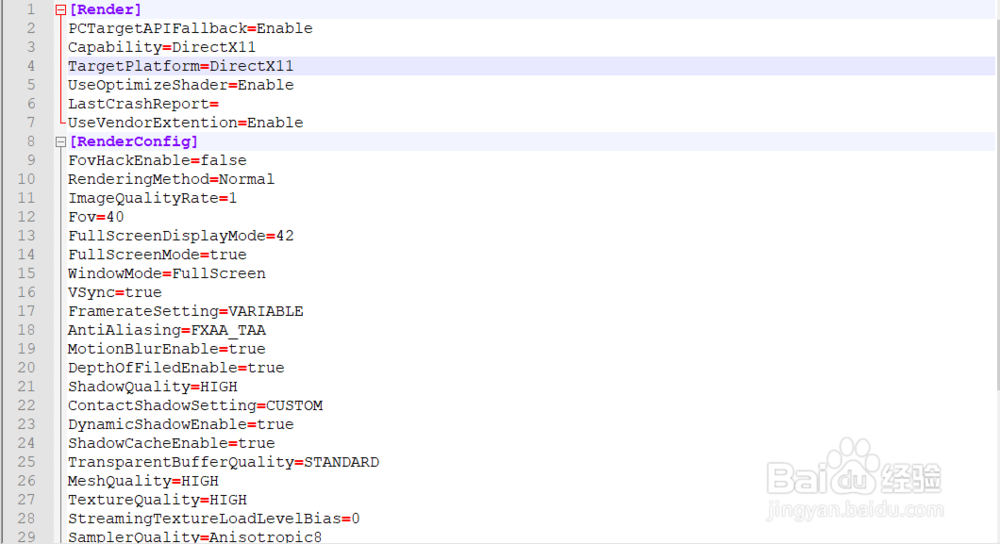Click line number 18 in the margin
The image size is (1000, 544).
pyautogui.click(x=26, y=330)
